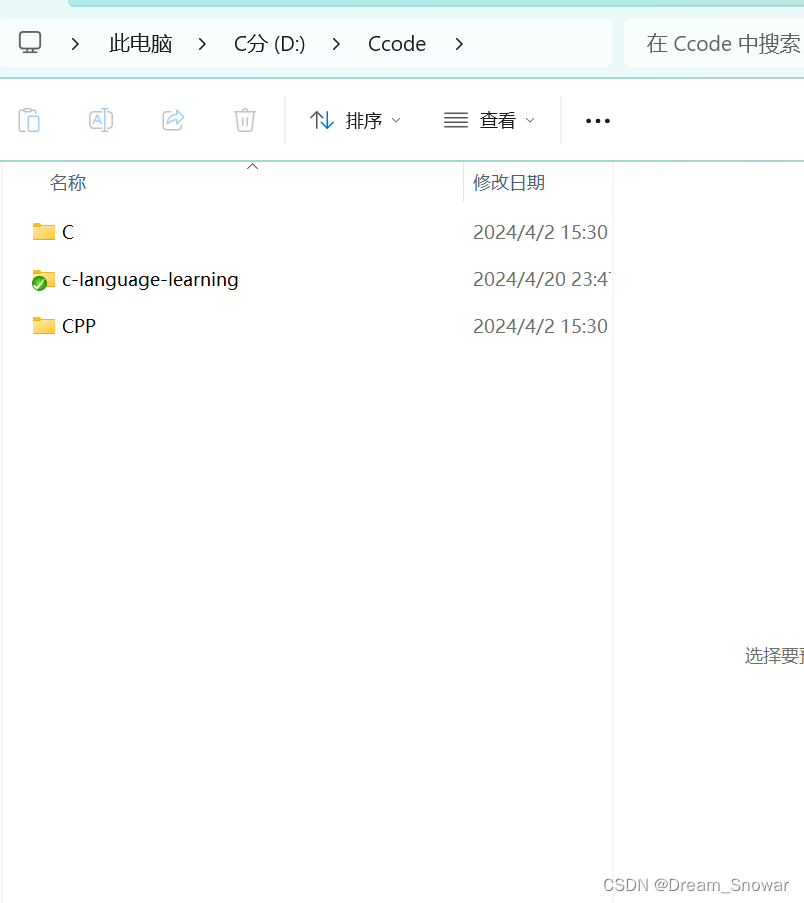Image resolution: width=804 pixels, height=903 pixels.
Task: Click the rename icon in toolbar
Action: tap(101, 120)
